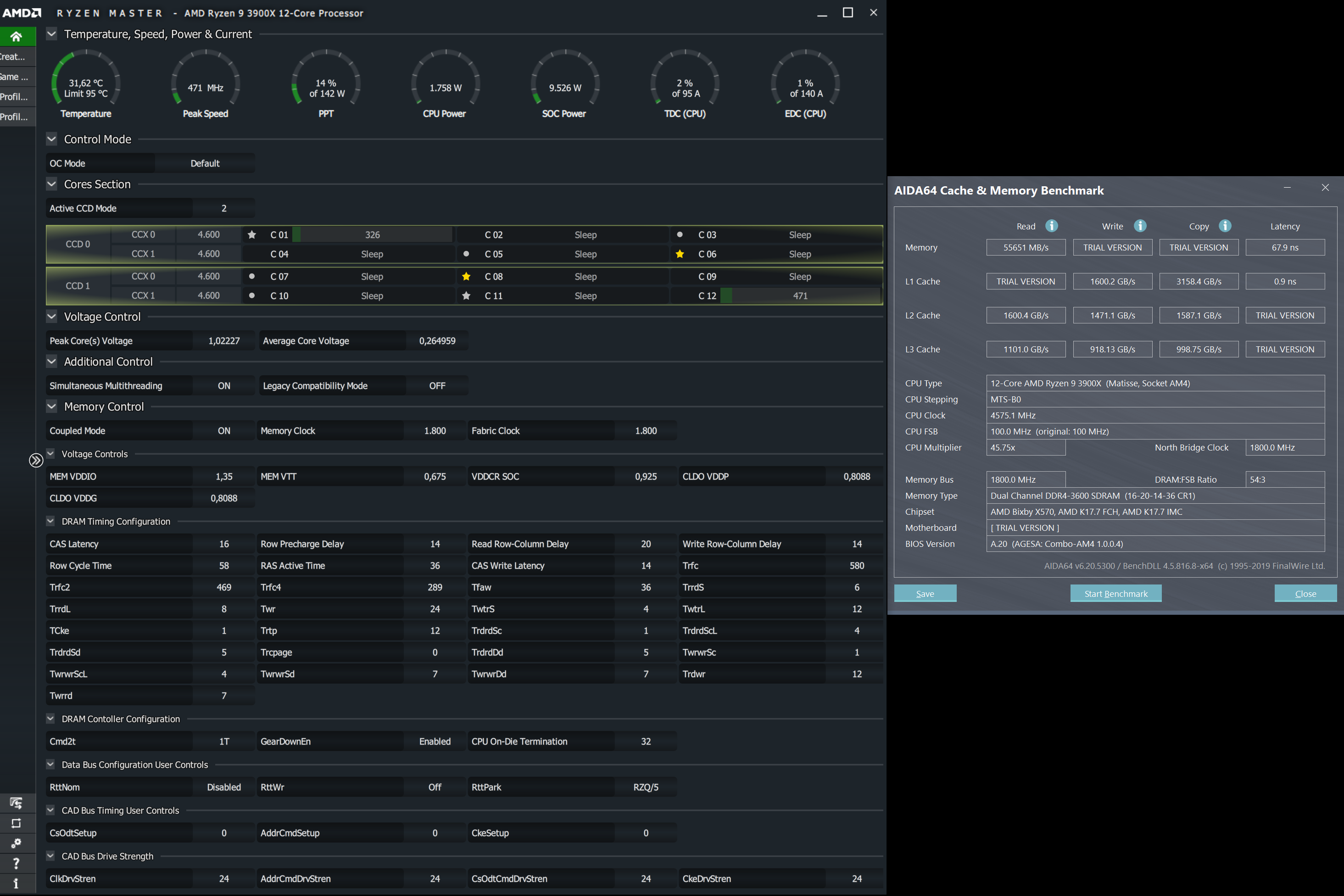
Task: Open help with the question mark icon
Action: (x=16, y=863)
